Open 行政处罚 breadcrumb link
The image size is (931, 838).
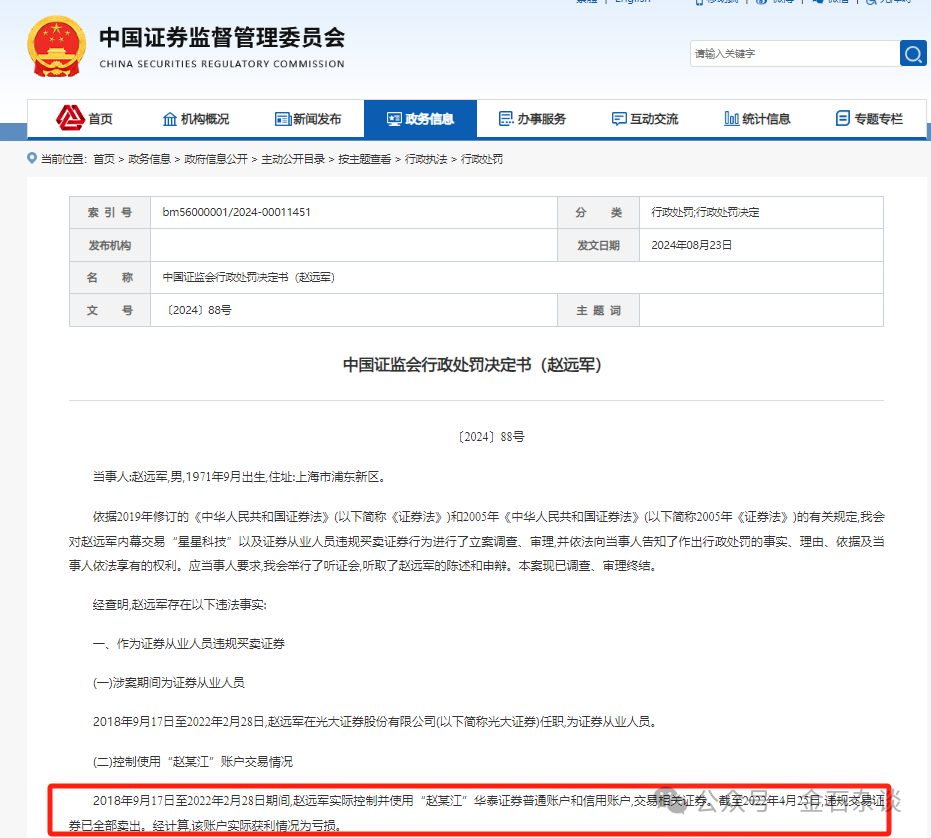482,159
